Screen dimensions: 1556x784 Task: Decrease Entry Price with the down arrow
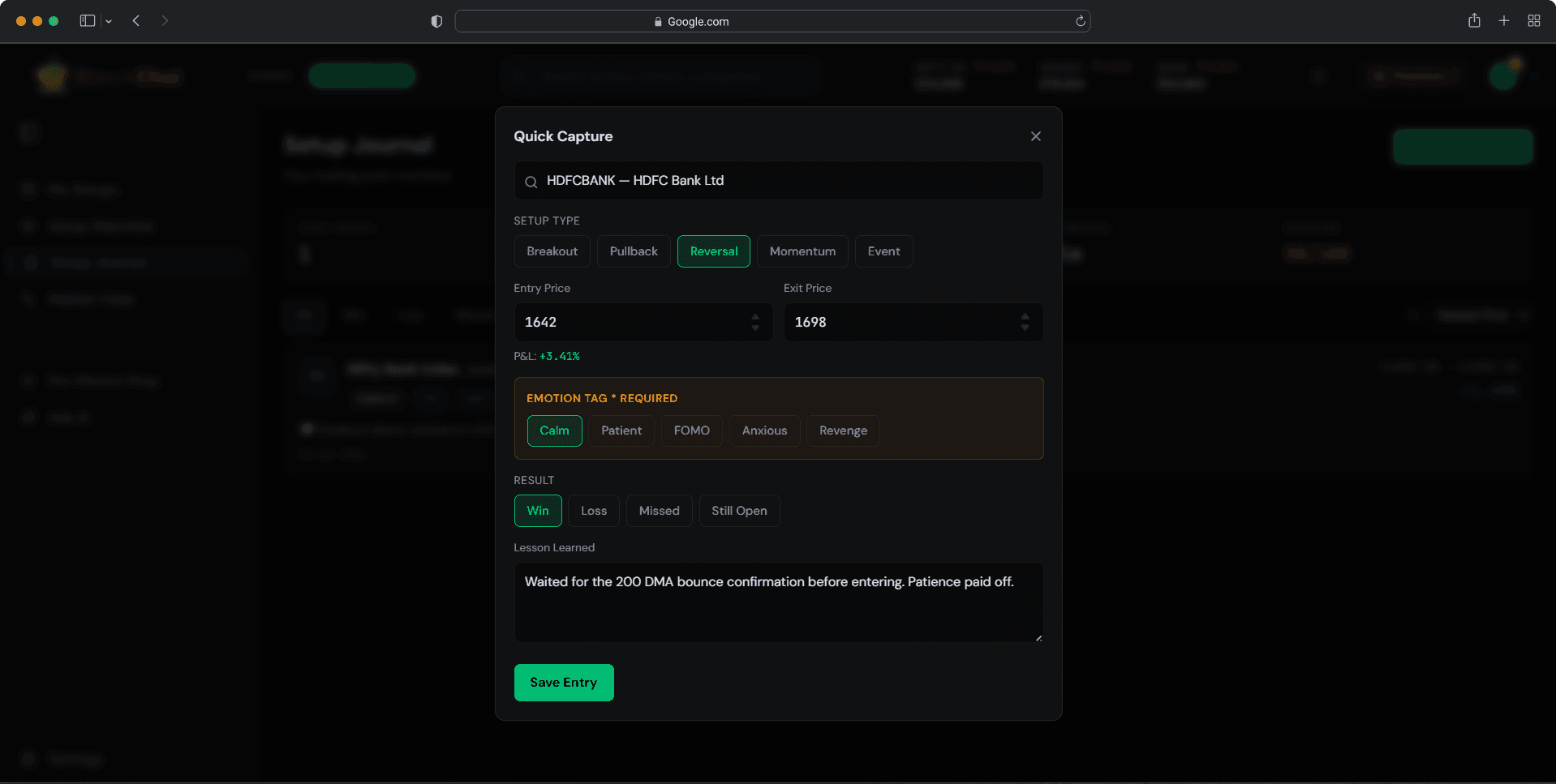tap(755, 328)
